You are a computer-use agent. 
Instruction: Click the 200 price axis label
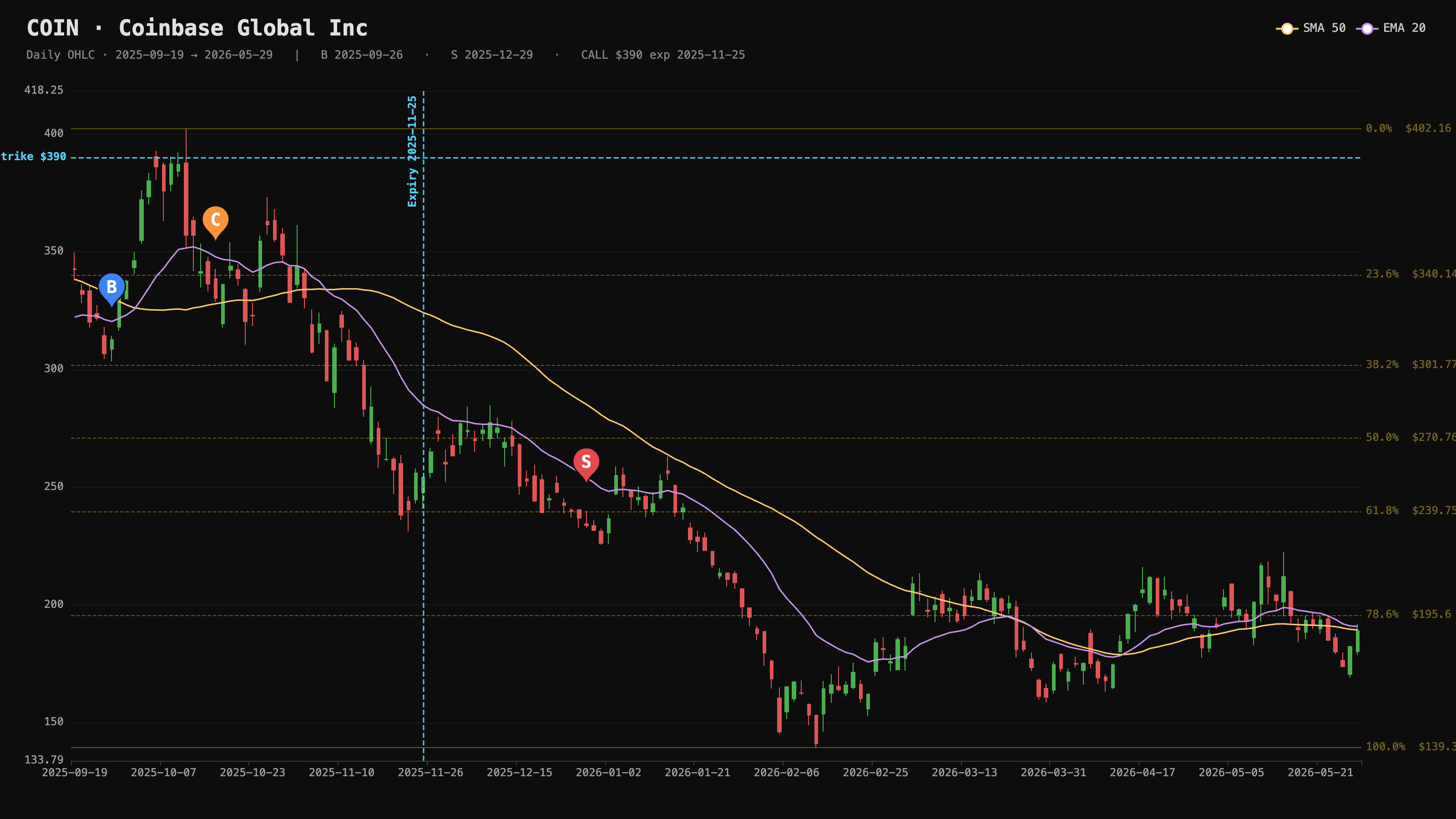click(x=54, y=604)
